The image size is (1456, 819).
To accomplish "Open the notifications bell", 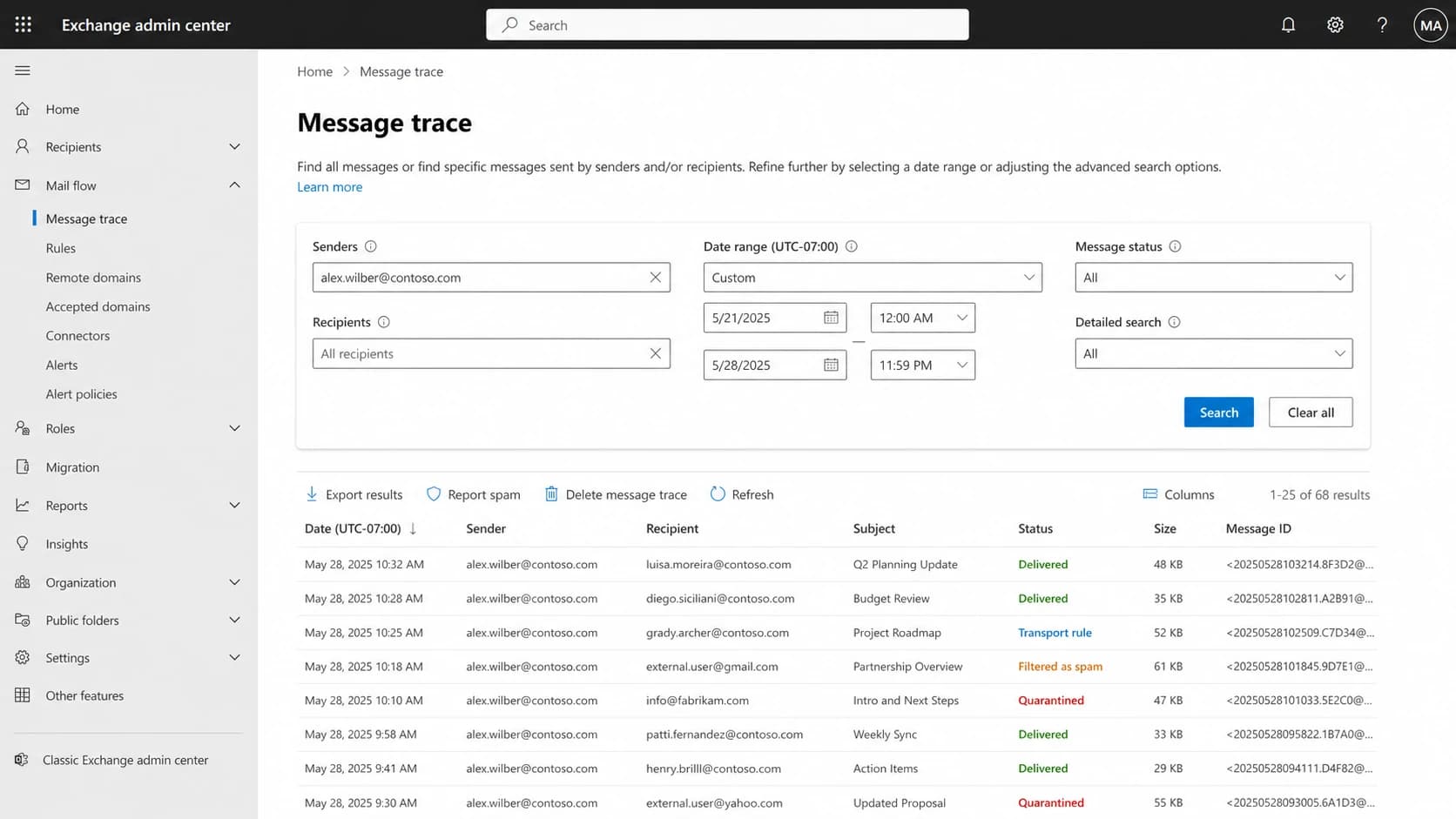I will tap(1288, 25).
